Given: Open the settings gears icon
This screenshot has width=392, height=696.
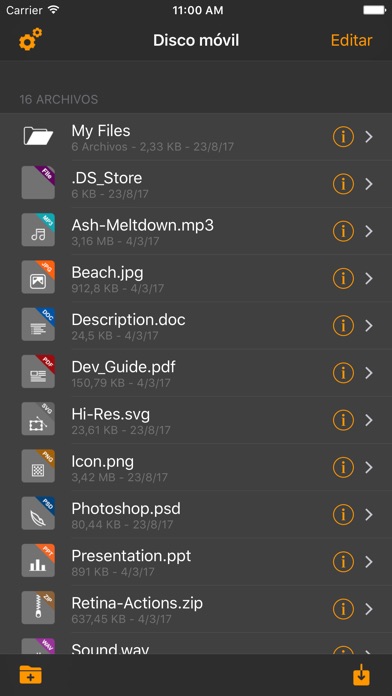Looking at the screenshot, I should 30,39.
